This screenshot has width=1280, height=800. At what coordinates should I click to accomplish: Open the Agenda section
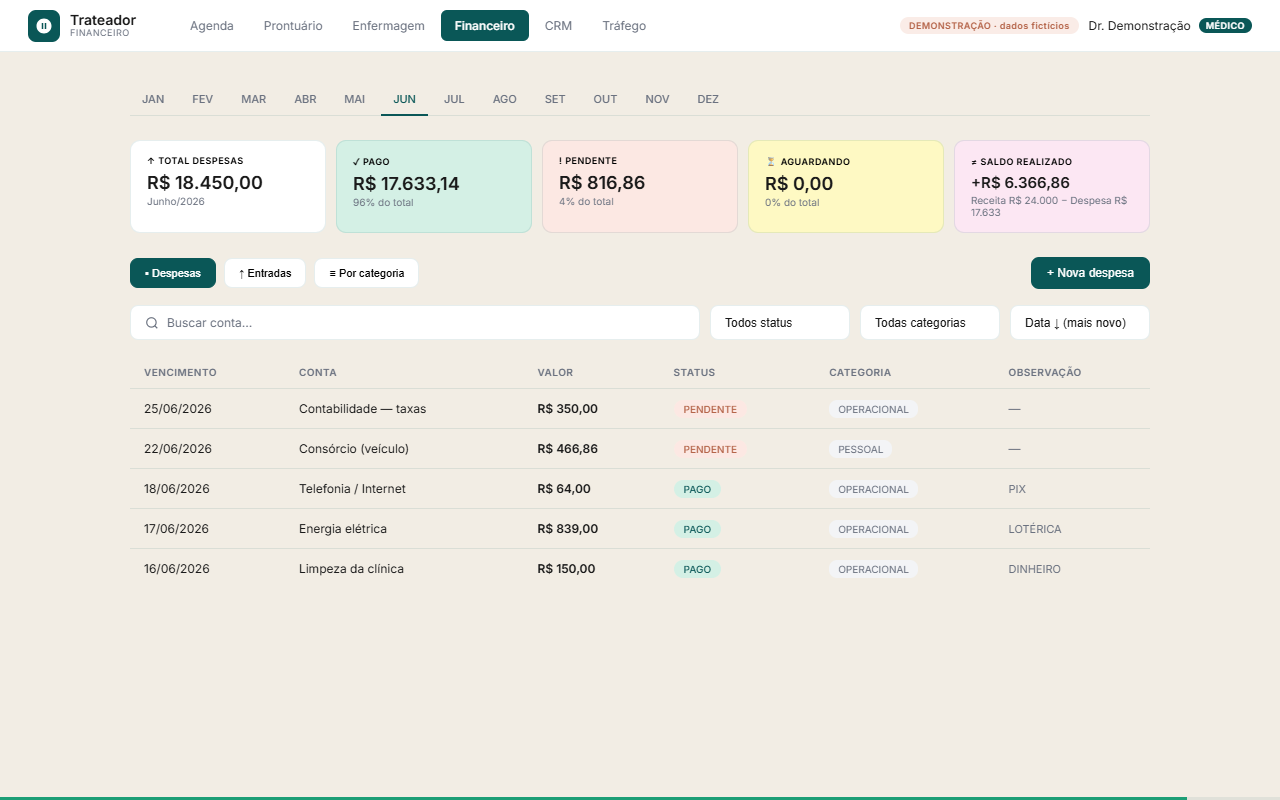pyautogui.click(x=212, y=26)
